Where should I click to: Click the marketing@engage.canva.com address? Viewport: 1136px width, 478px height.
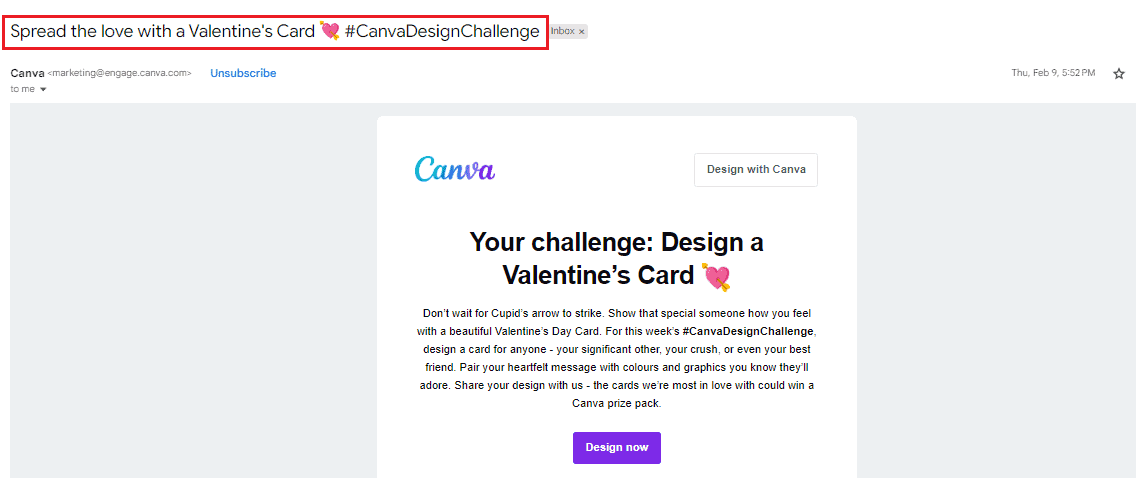(x=120, y=73)
